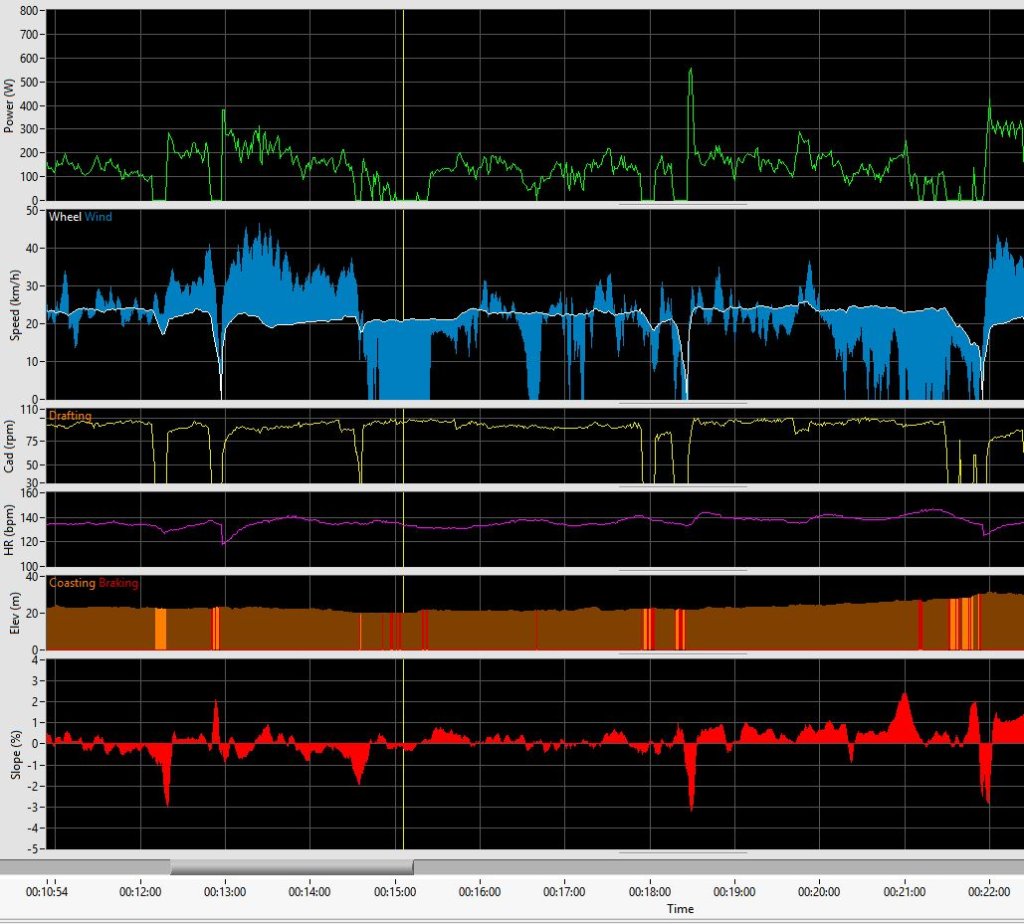
Task: Click the splitter handle below the power chart
Action: click(682, 204)
